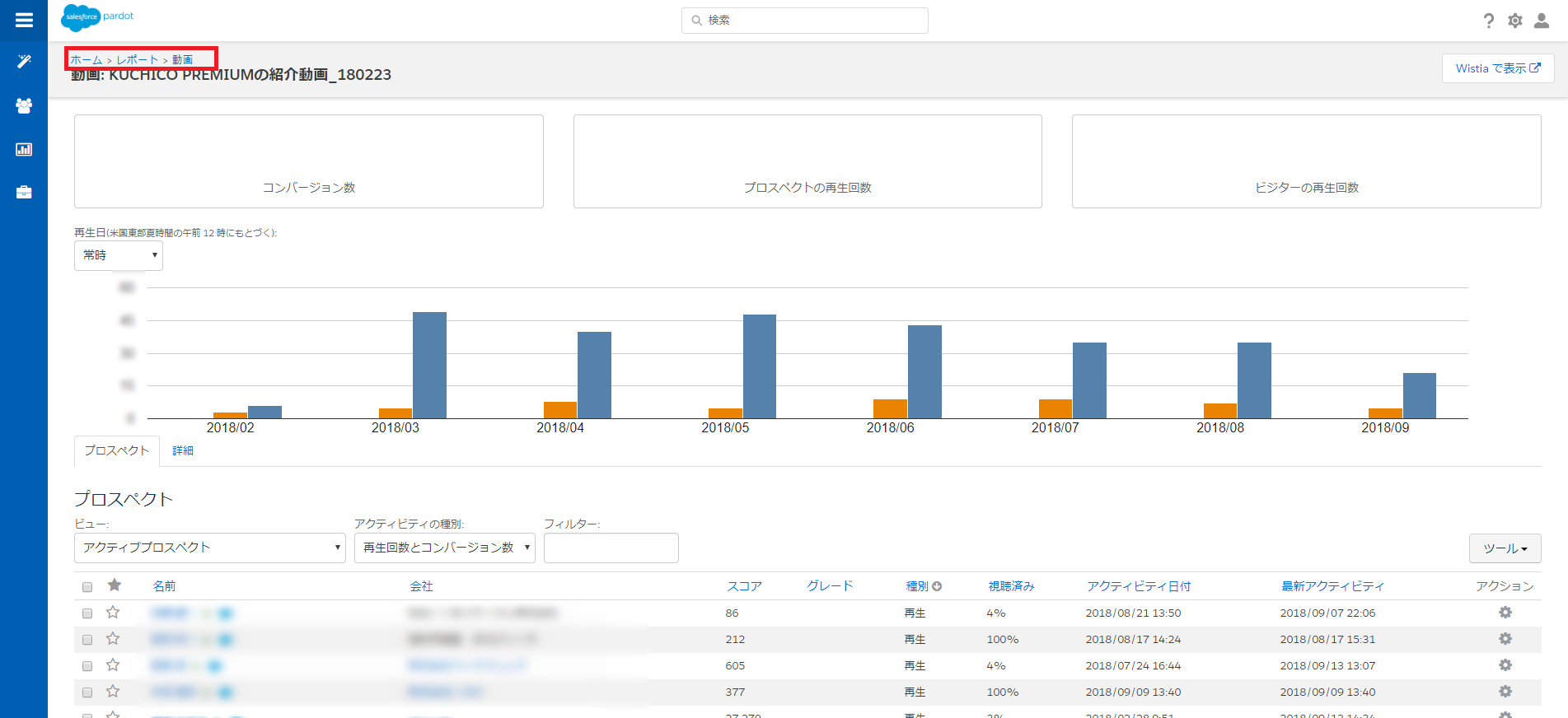
Task: Tick the select-all checkbox in table header
Action: [87, 587]
